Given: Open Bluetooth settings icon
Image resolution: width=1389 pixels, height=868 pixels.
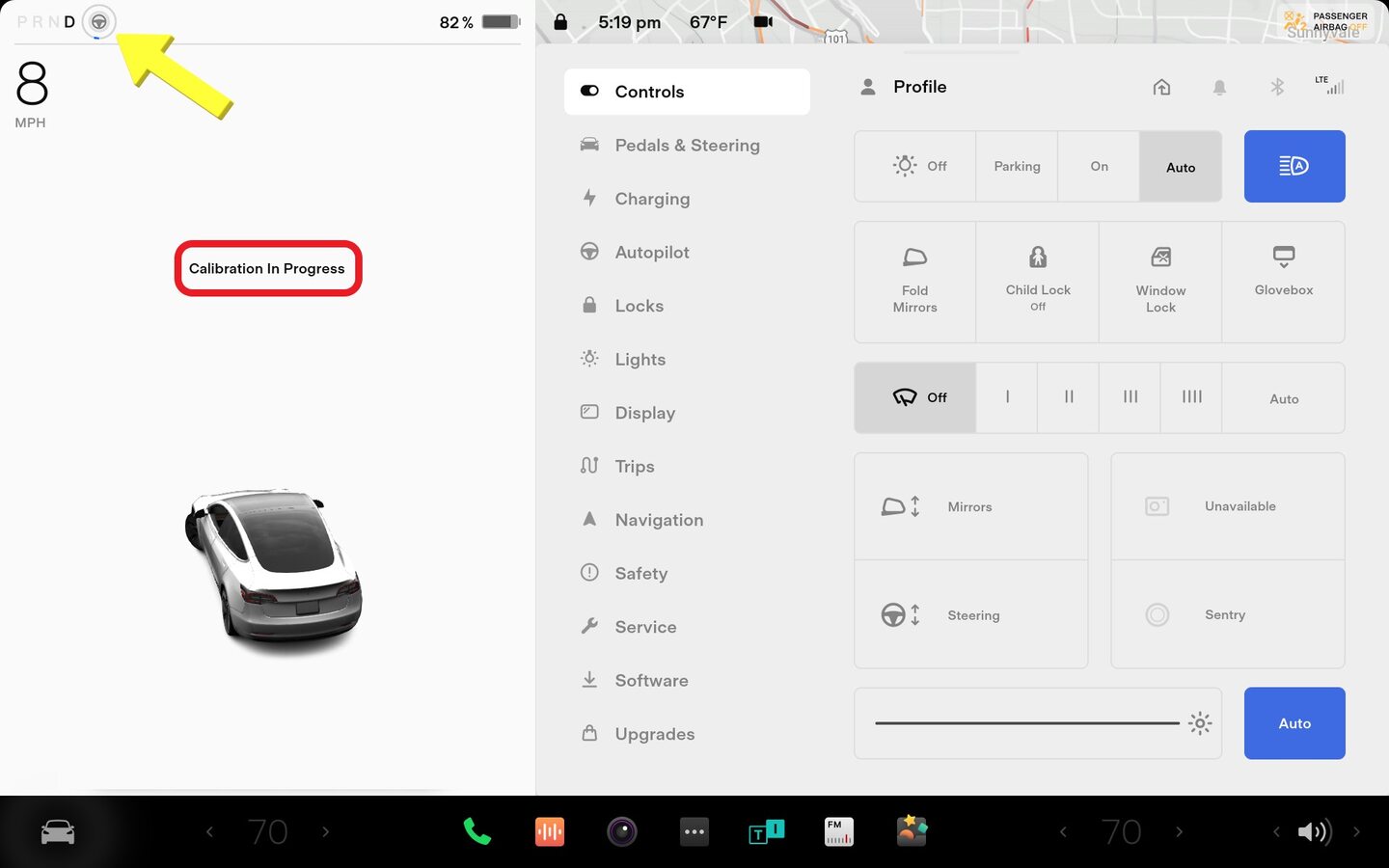Looking at the screenshot, I should click(x=1277, y=87).
